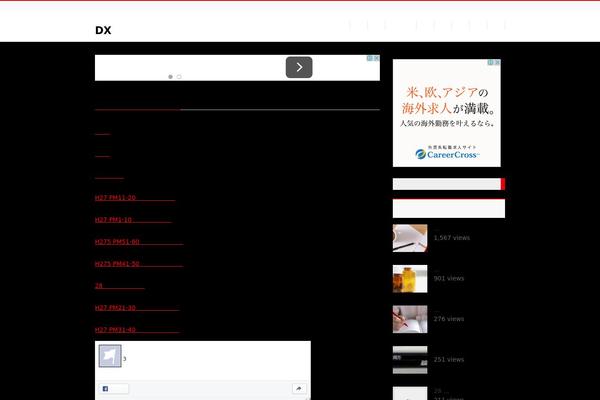Select the second carousel dot on the banner ad

click(x=179, y=77)
